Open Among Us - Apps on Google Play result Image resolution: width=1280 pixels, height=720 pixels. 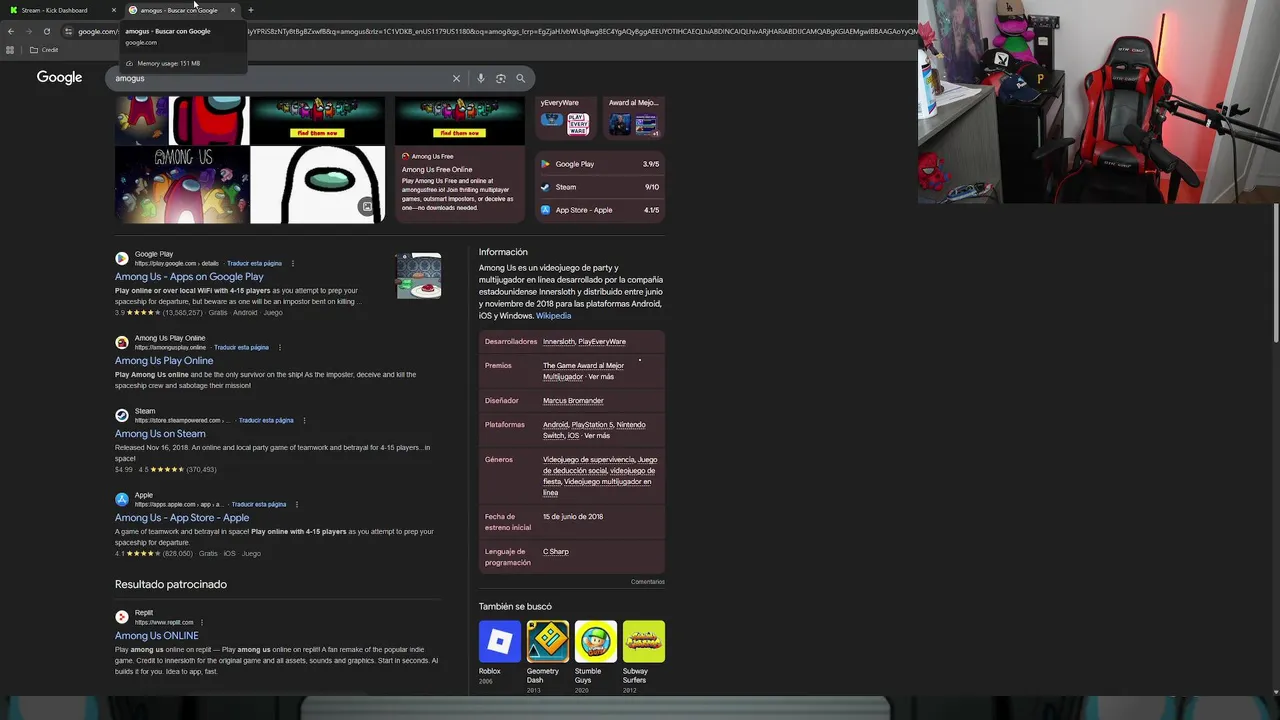189,277
